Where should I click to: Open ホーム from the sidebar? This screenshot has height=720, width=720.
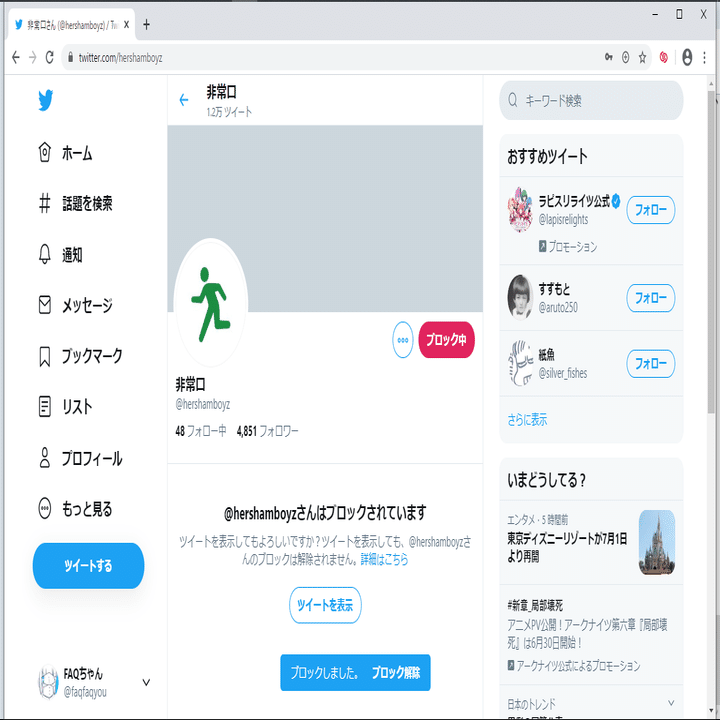pyautogui.click(x=66, y=152)
